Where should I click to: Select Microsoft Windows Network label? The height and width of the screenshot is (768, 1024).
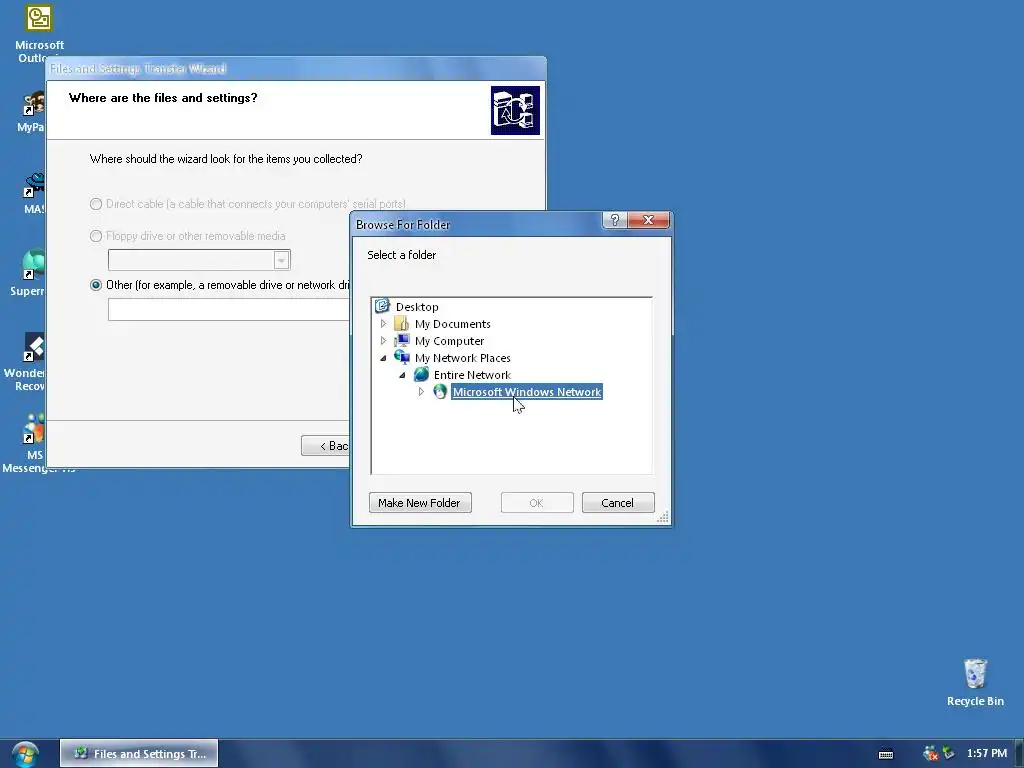(527, 392)
